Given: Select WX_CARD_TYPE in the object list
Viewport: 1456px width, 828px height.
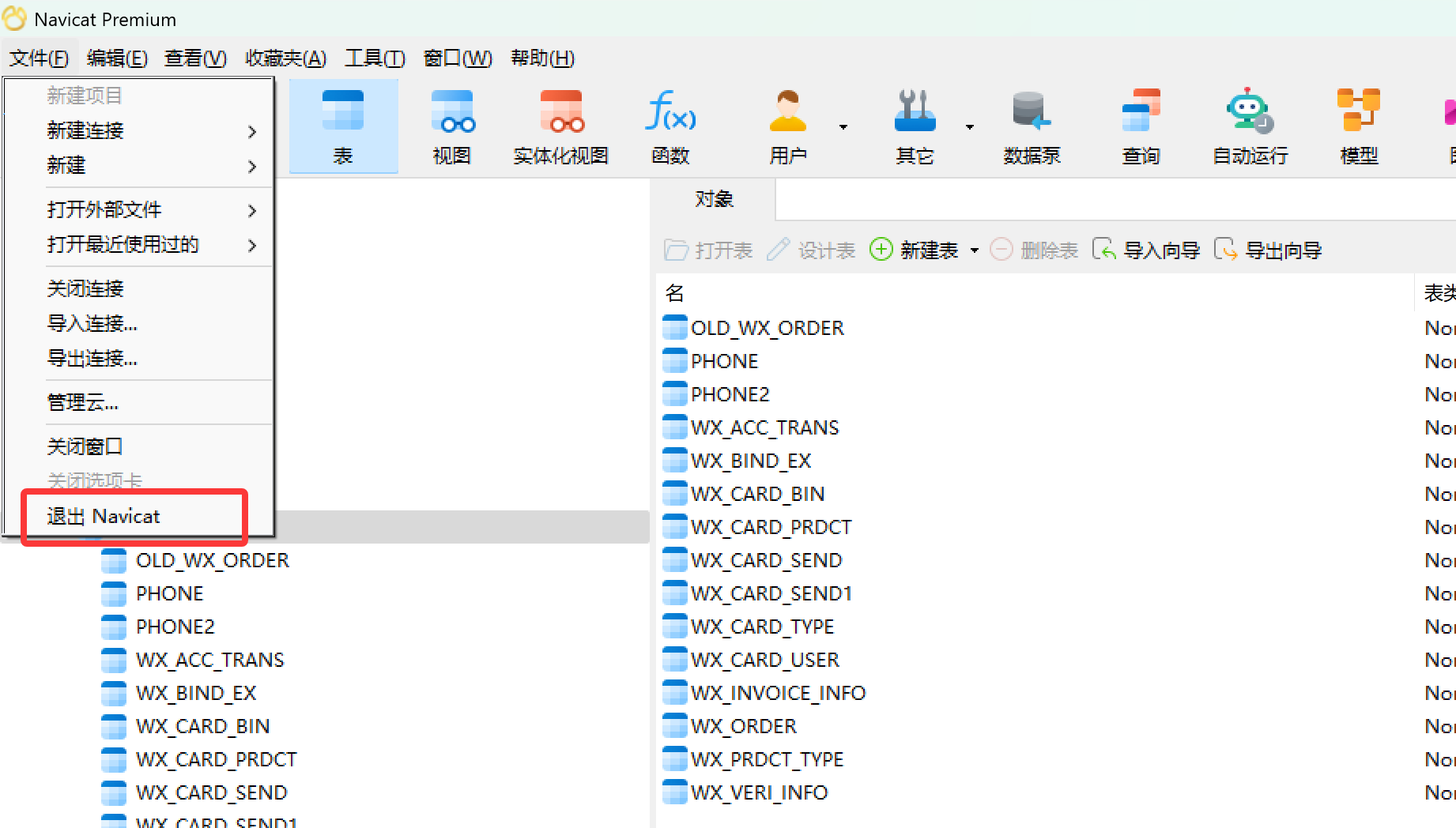Looking at the screenshot, I should (x=749, y=627).
